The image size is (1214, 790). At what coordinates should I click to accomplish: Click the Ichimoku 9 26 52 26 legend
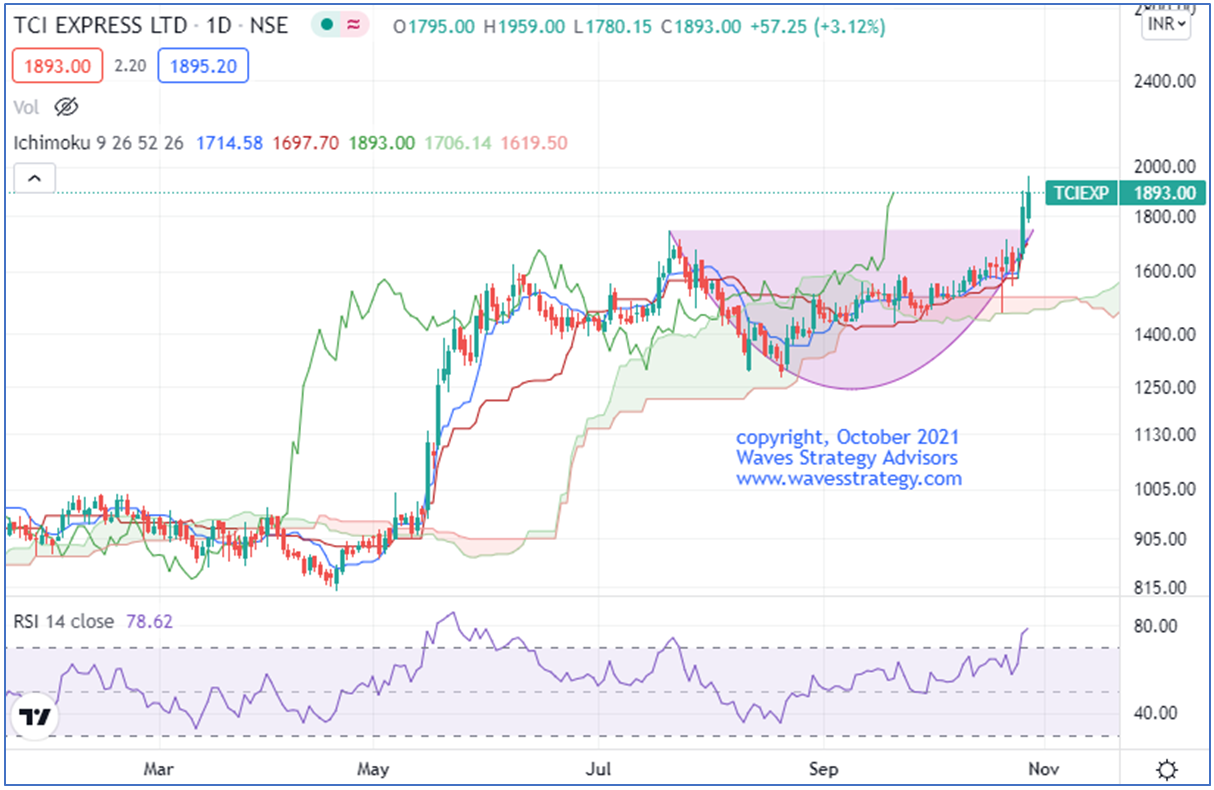[99, 143]
